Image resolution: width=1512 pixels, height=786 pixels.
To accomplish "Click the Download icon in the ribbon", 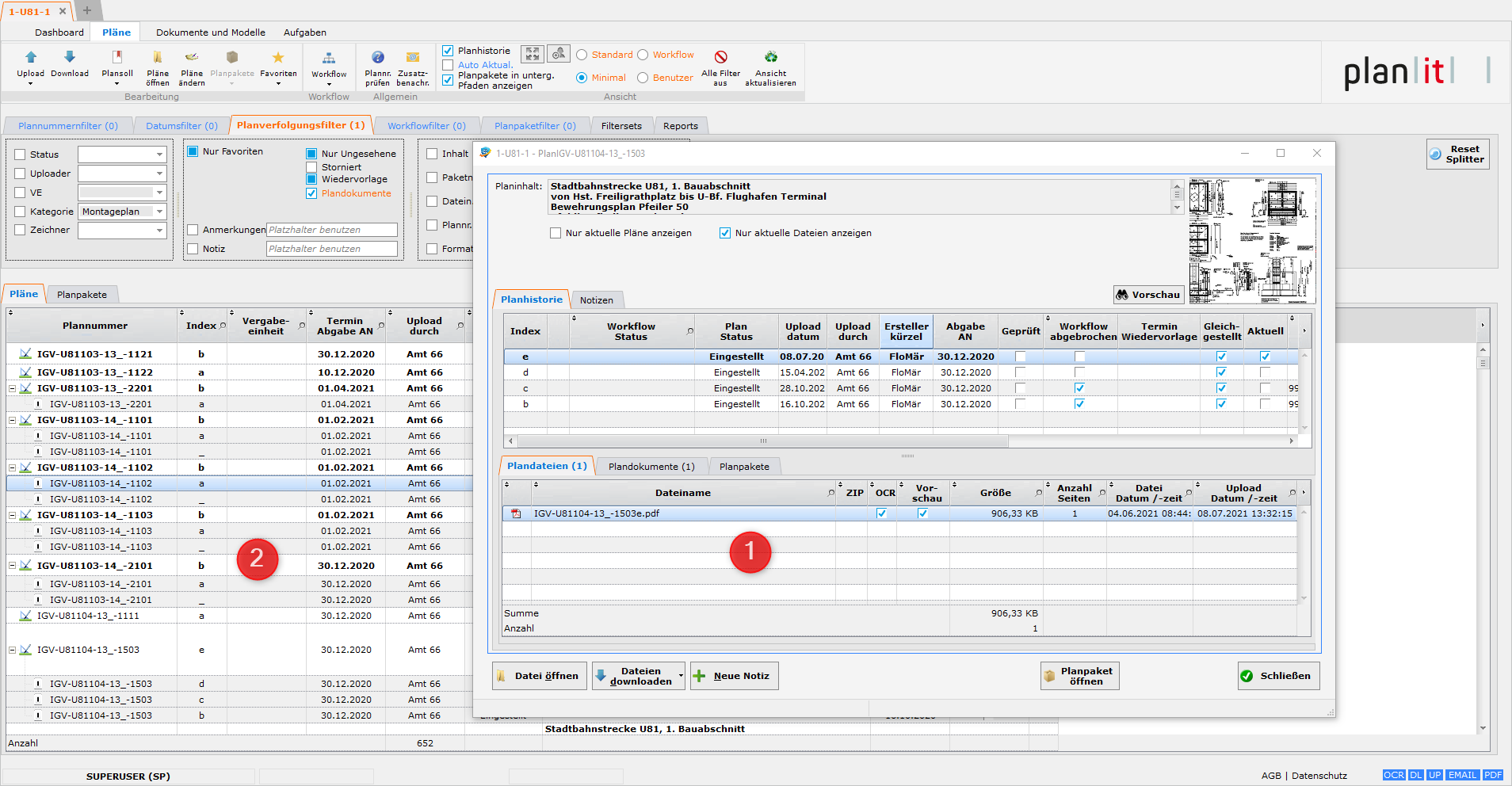I will (x=70, y=58).
